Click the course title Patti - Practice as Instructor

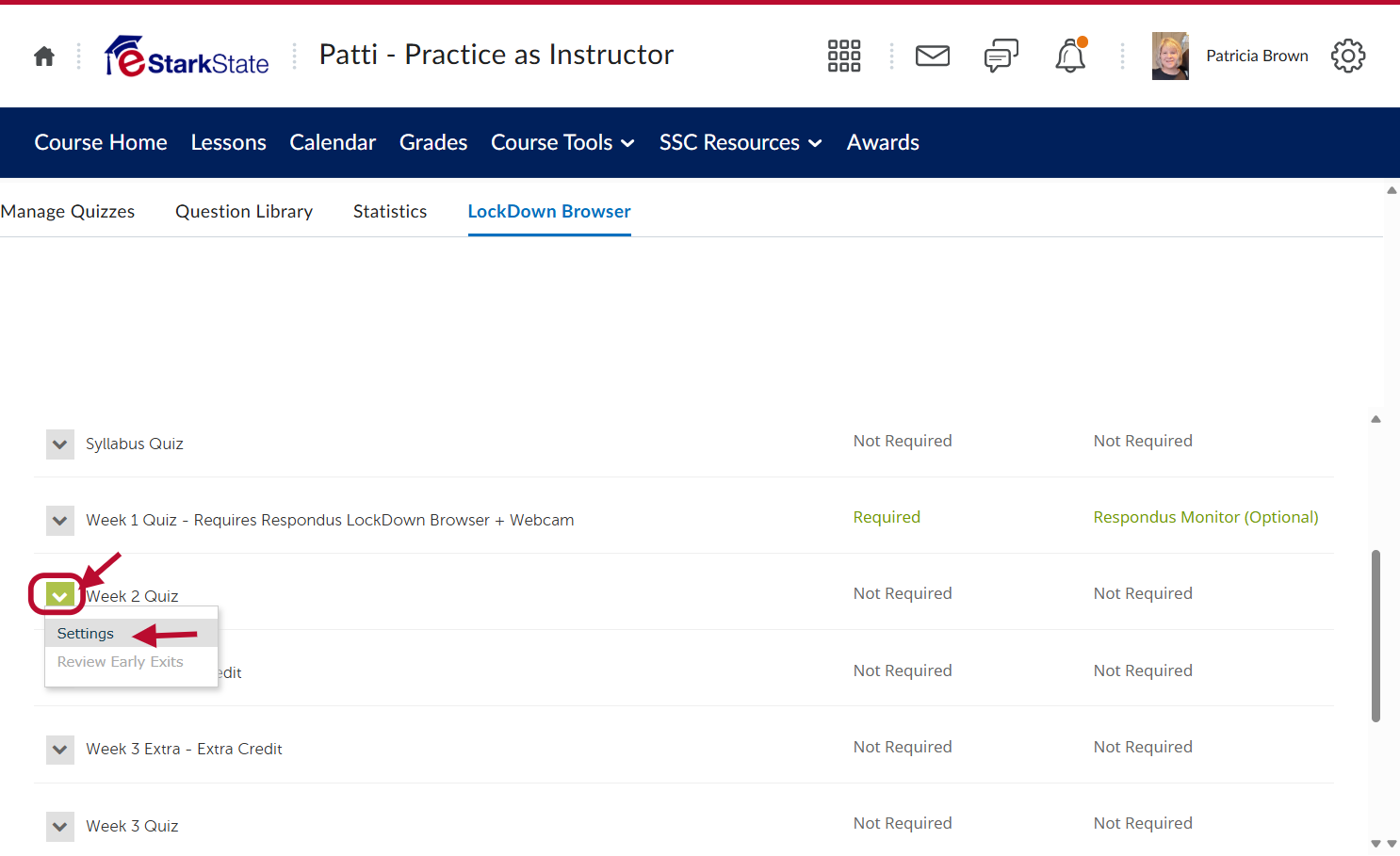click(497, 55)
